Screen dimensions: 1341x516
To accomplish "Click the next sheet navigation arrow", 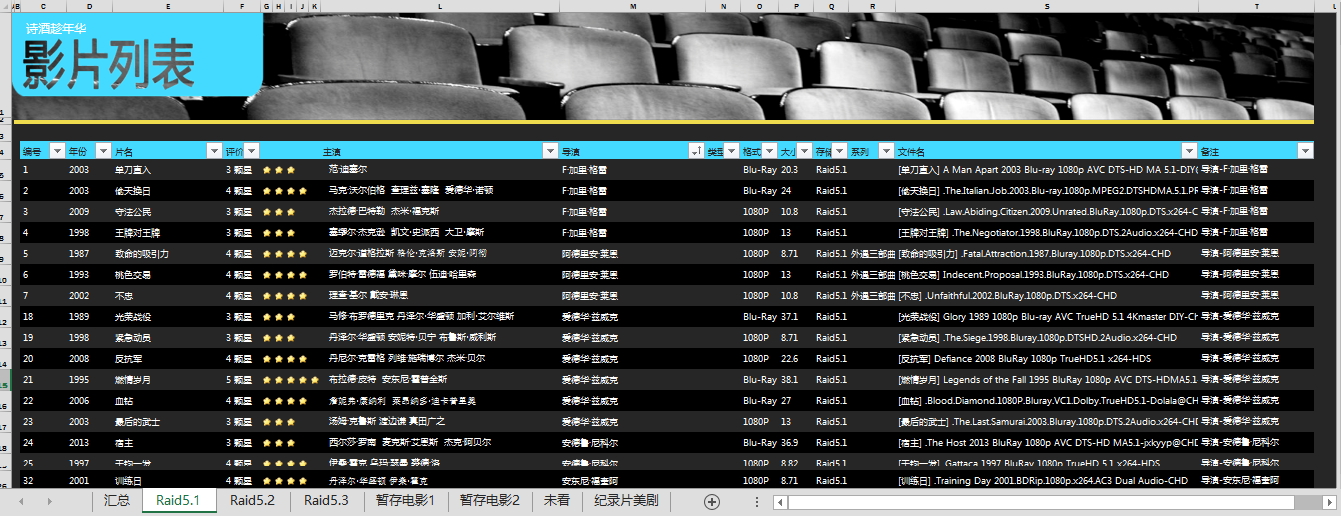I will pos(48,501).
